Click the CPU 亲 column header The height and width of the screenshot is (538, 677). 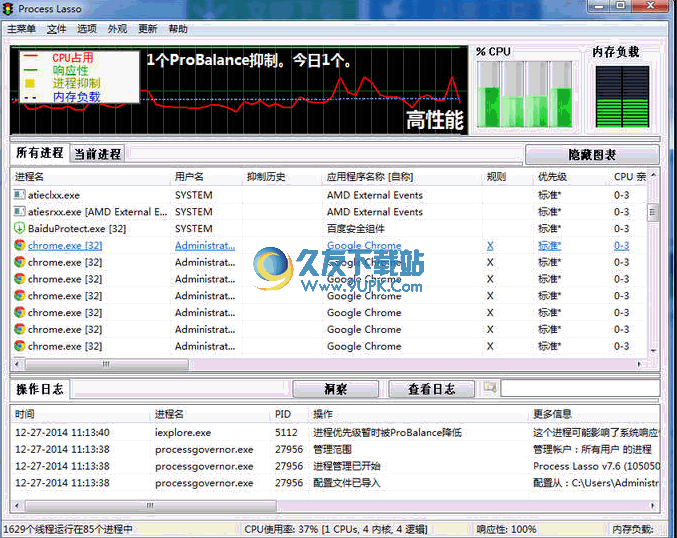pos(630,177)
